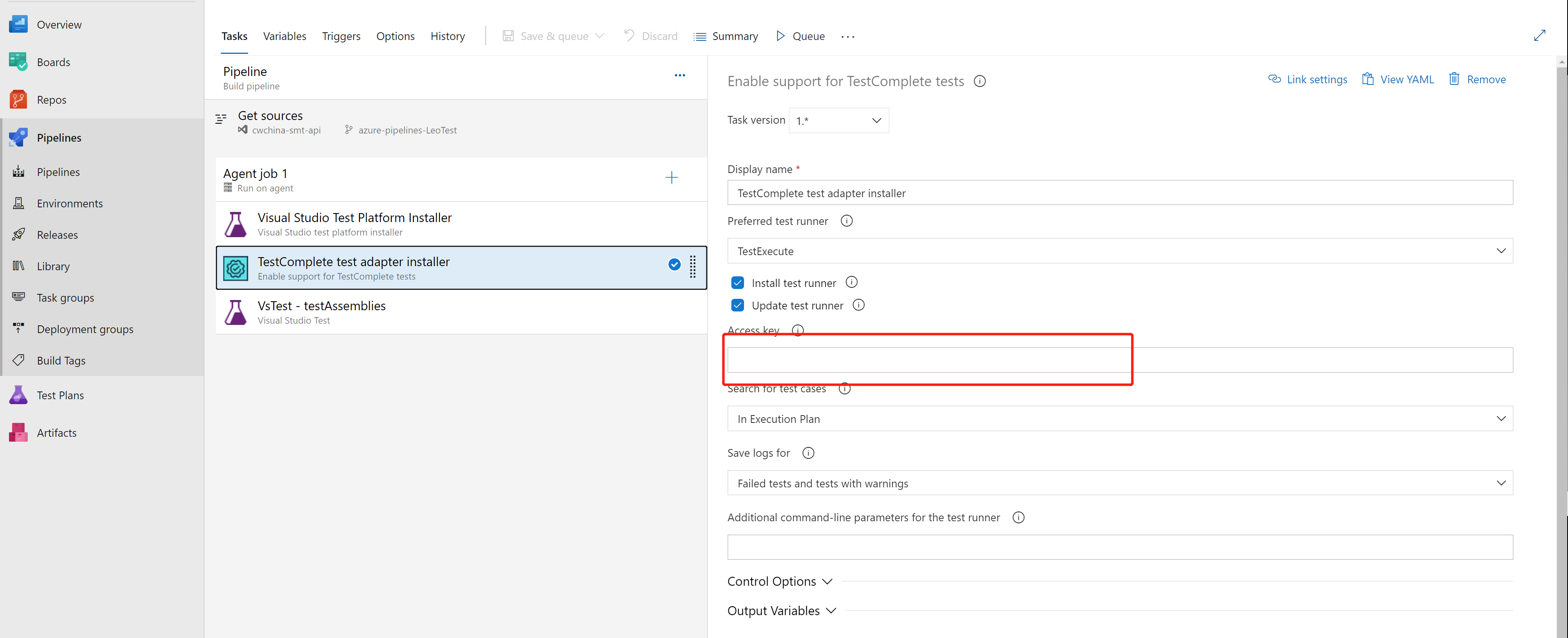Screen dimensions: 1568x638
Task: Open the Pipeline three-dots menu
Action: pos(679,76)
